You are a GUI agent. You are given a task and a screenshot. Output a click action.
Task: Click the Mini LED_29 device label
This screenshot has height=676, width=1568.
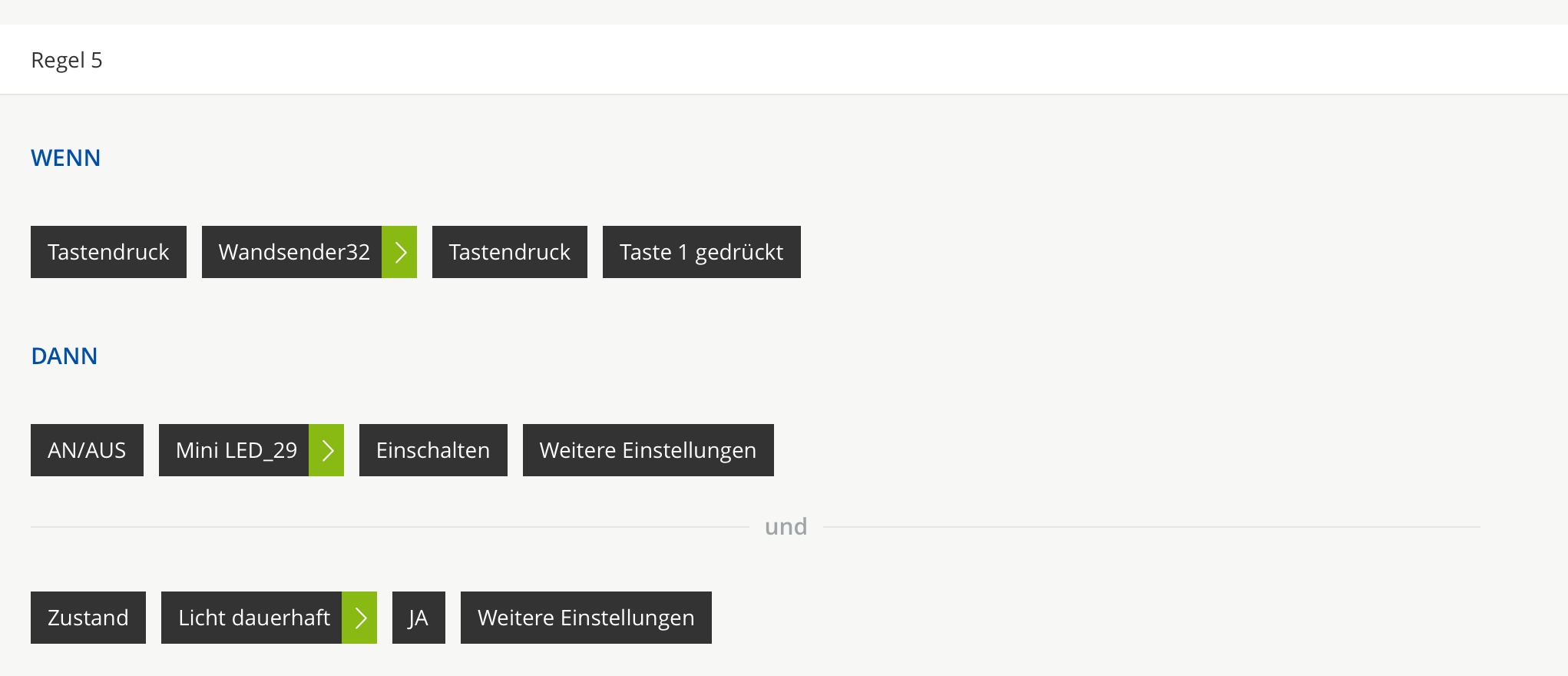(234, 450)
